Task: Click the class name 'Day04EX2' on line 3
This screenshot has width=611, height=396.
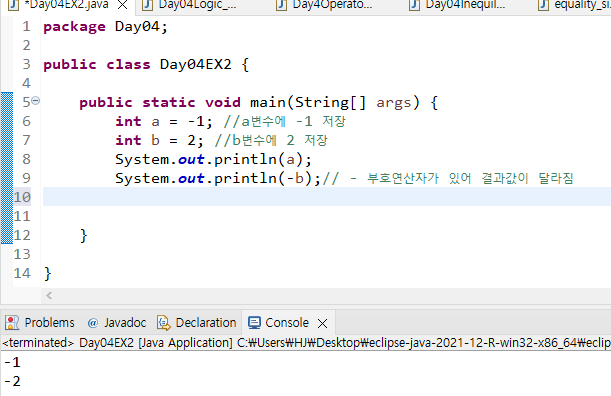Action: tap(196, 64)
